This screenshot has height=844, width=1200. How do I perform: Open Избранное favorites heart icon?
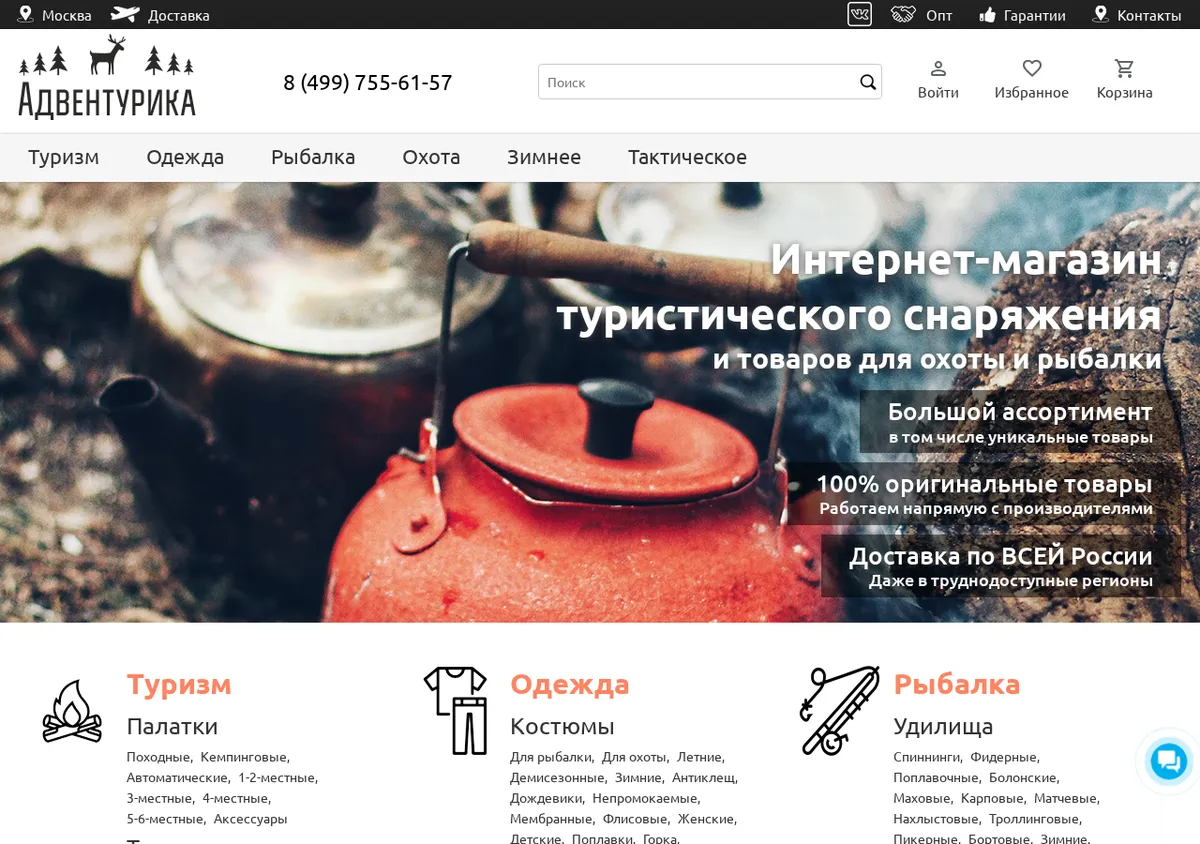point(1032,68)
